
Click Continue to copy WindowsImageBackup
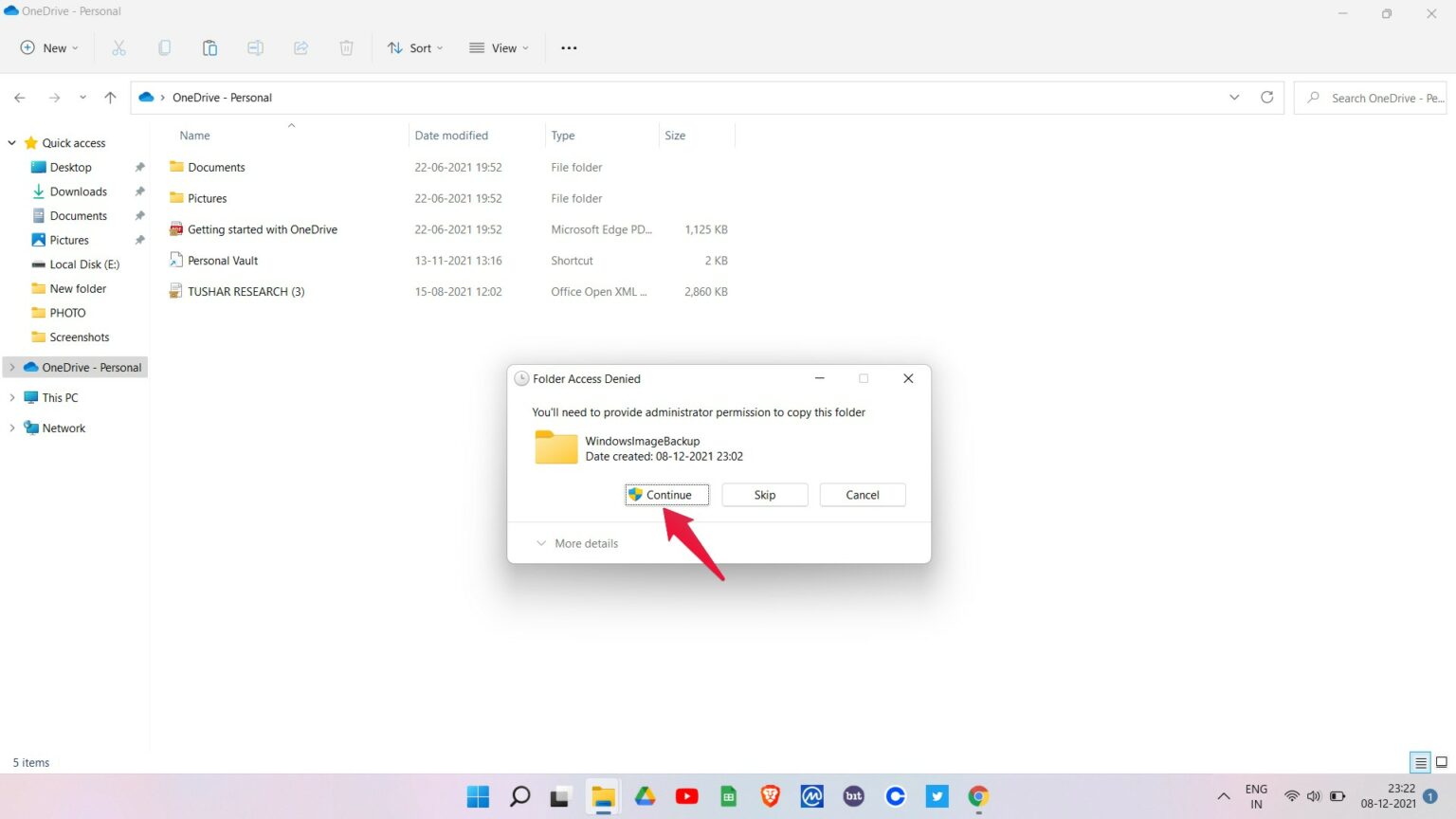click(x=666, y=494)
